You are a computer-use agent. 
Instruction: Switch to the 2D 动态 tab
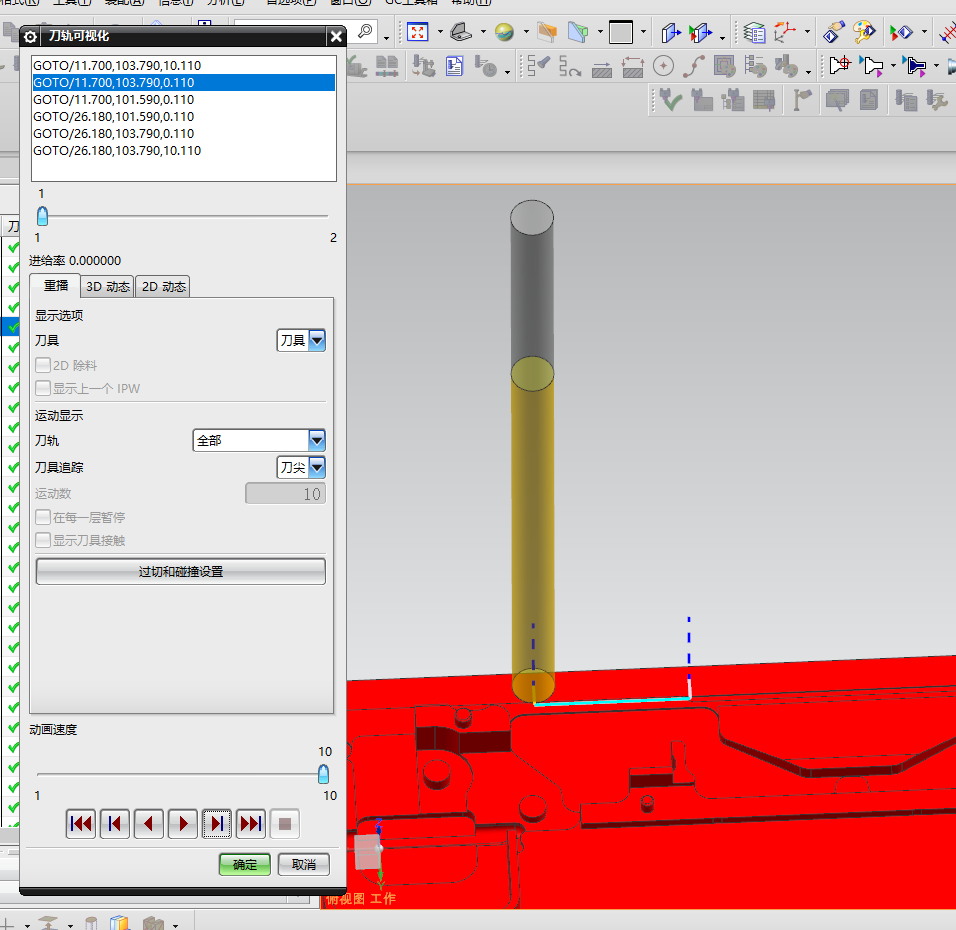[163, 287]
